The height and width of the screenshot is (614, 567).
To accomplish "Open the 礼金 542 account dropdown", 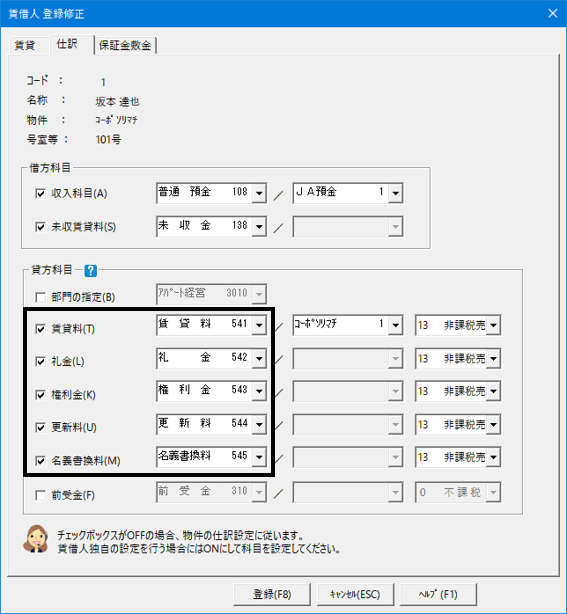I will click(x=259, y=358).
